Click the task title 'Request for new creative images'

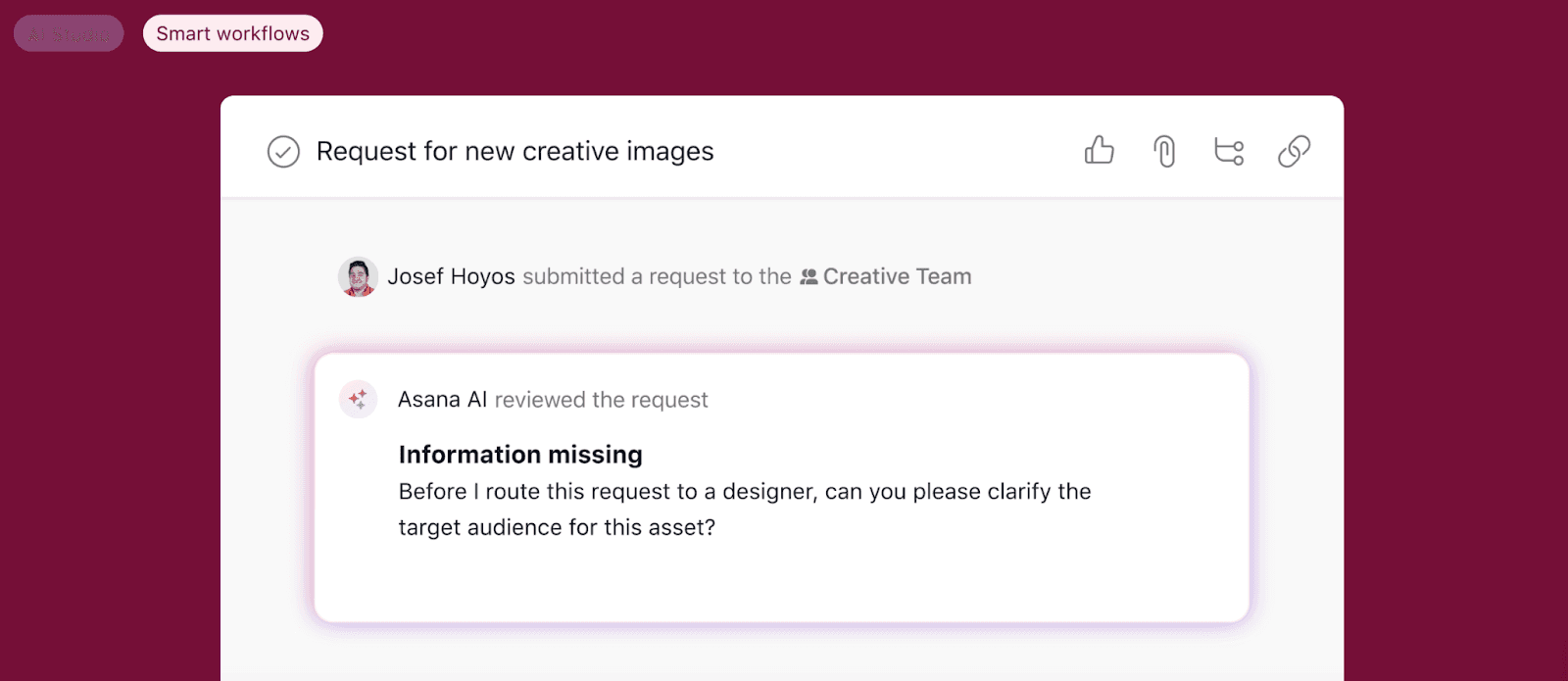pos(514,152)
